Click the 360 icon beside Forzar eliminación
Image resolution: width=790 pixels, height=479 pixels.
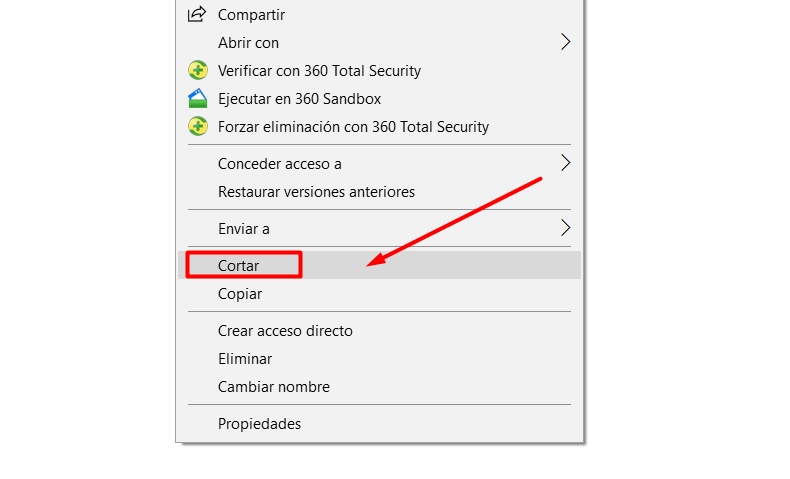(198, 126)
